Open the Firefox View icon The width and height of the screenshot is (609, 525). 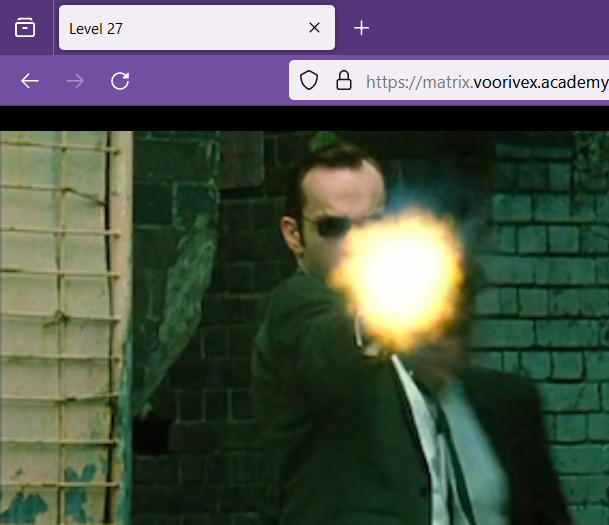tap(25, 28)
